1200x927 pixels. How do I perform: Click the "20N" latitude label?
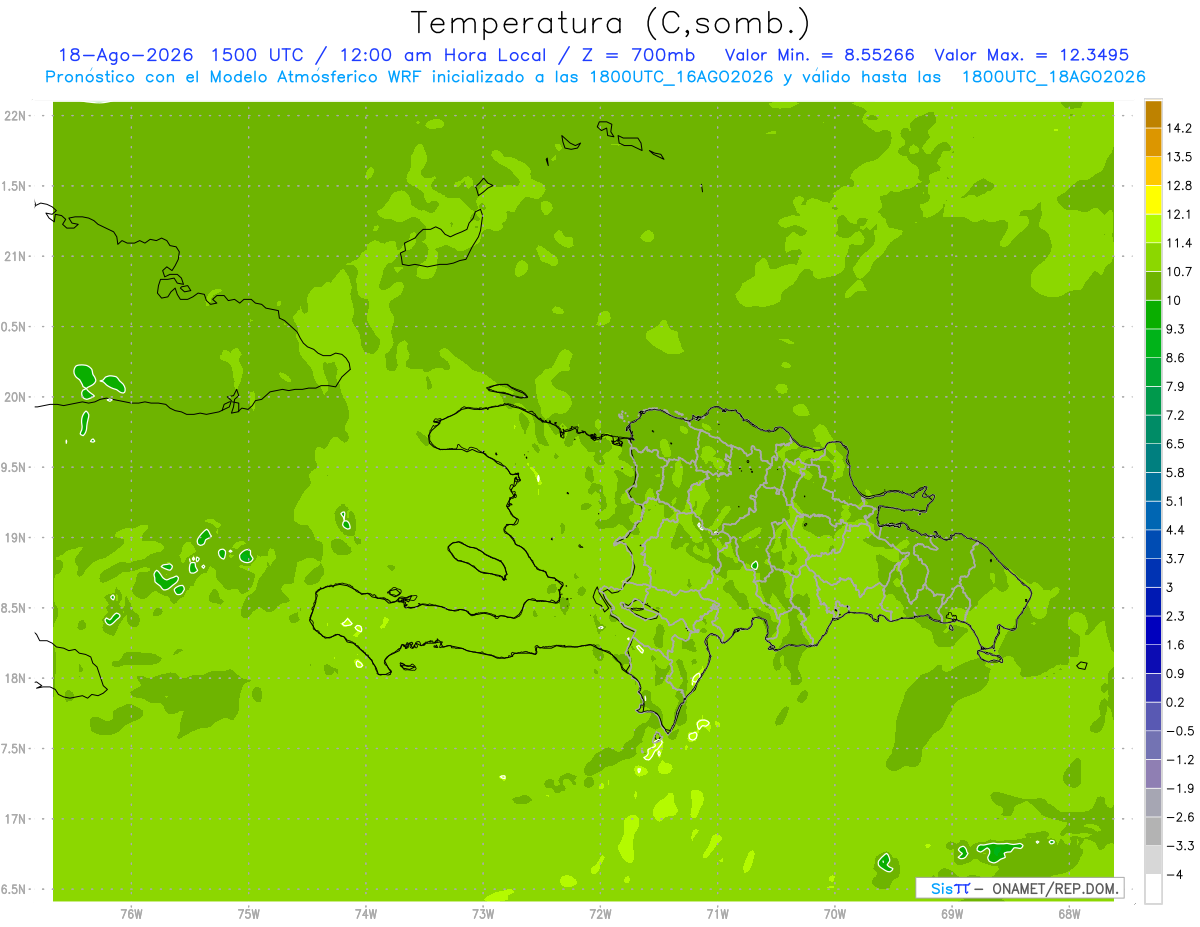(16, 398)
